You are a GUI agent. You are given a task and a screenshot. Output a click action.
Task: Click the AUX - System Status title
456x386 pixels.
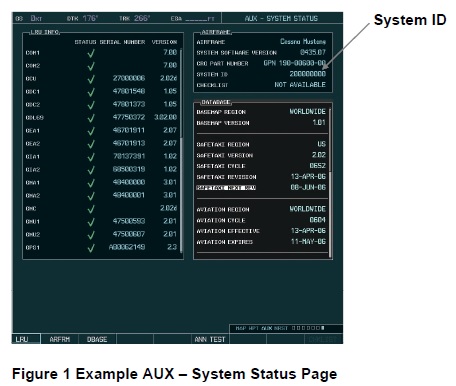(281, 18)
